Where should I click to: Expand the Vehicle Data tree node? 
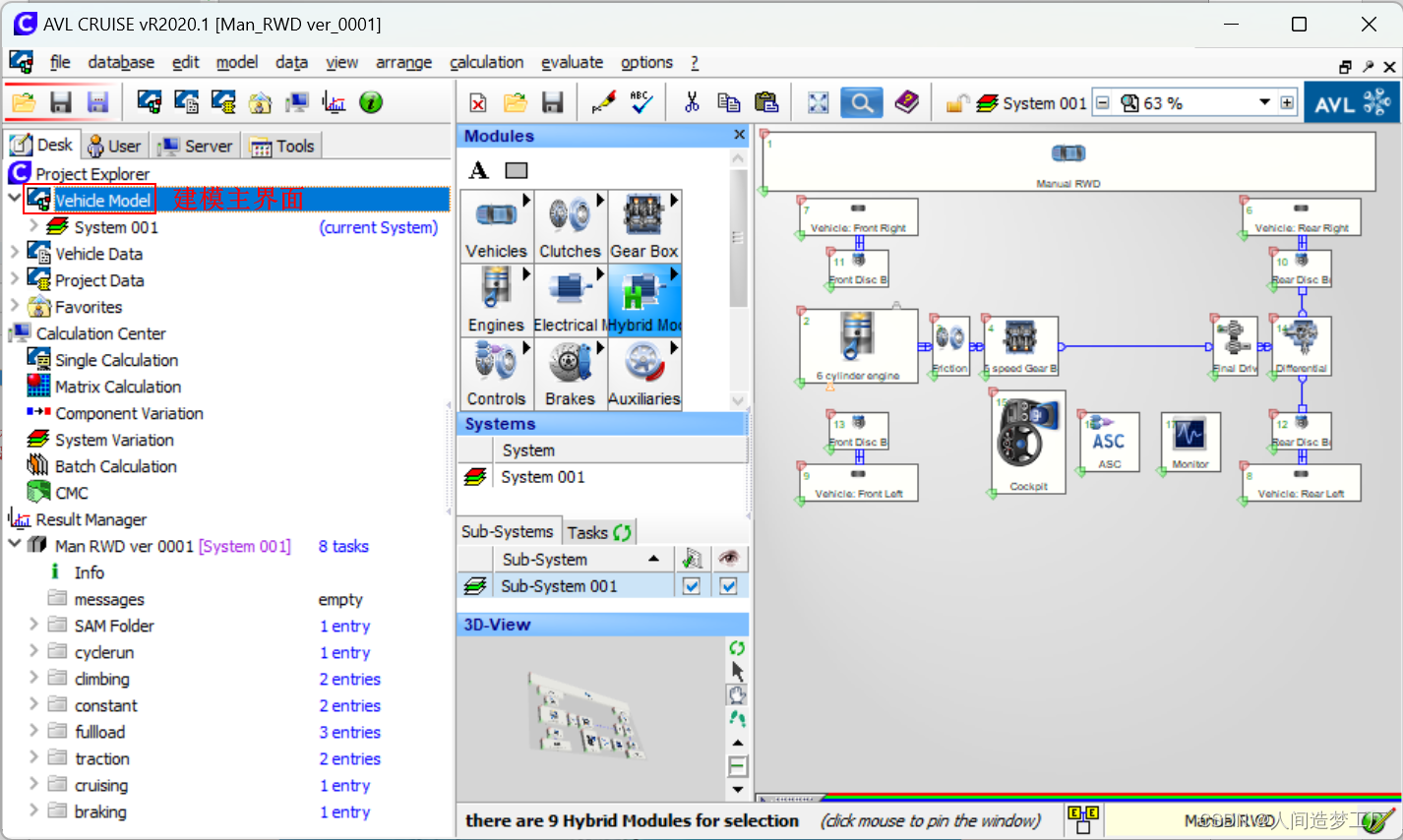[x=15, y=253]
